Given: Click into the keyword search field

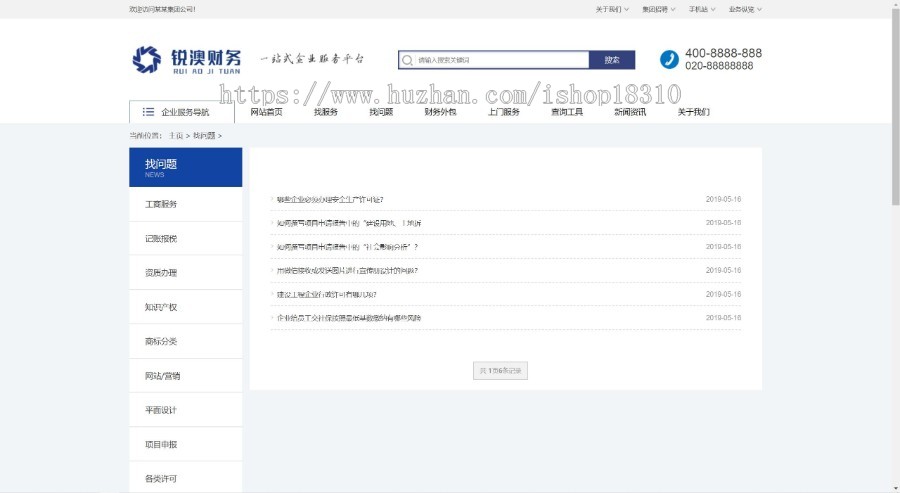Looking at the screenshot, I should coord(500,60).
